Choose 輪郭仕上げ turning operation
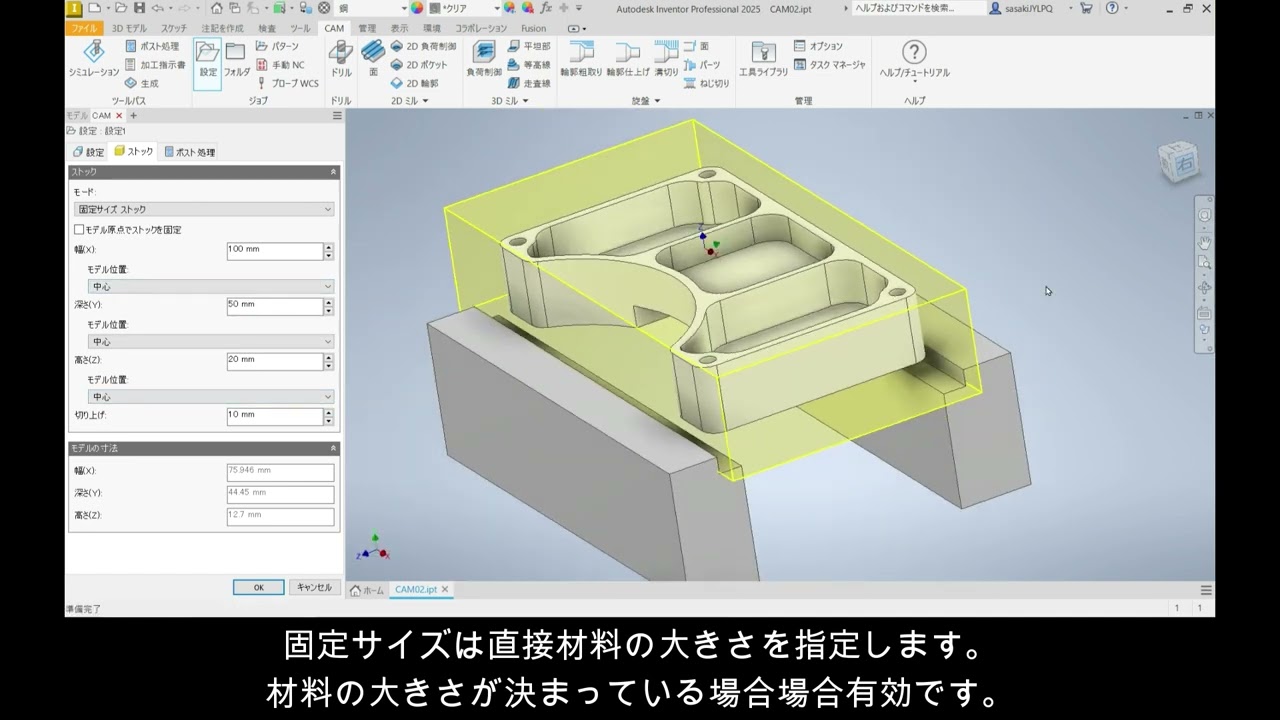This screenshot has height=720, width=1280. click(628, 60)
